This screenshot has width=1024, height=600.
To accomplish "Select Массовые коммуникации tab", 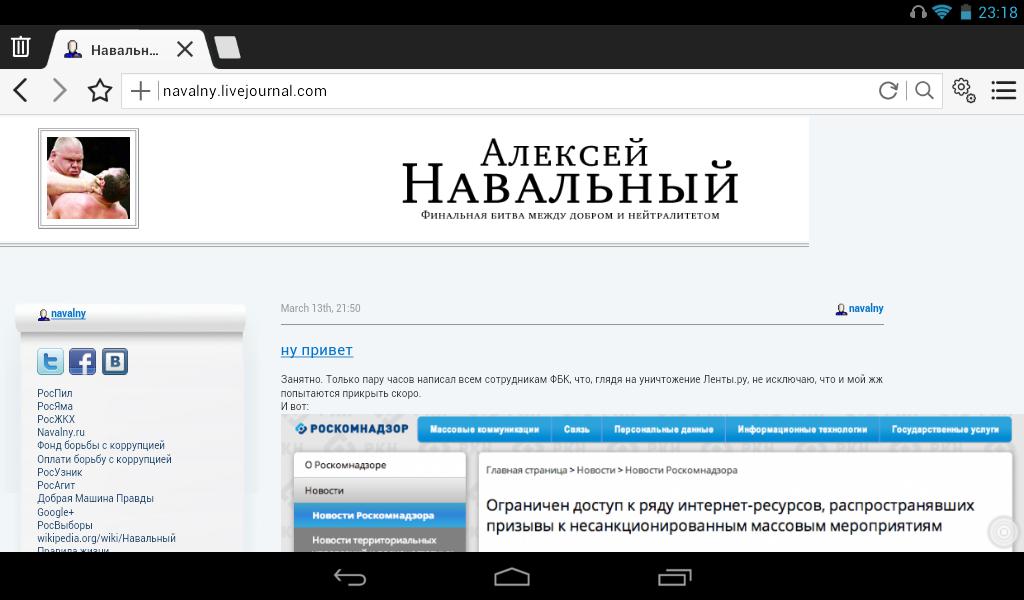I will (x=485, y=430).
